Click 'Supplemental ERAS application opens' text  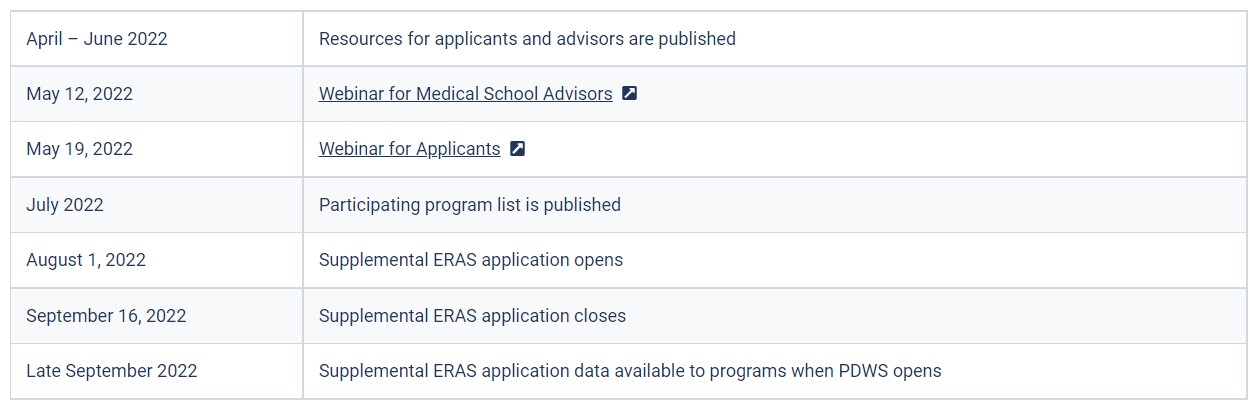click(x=471, y=260)
